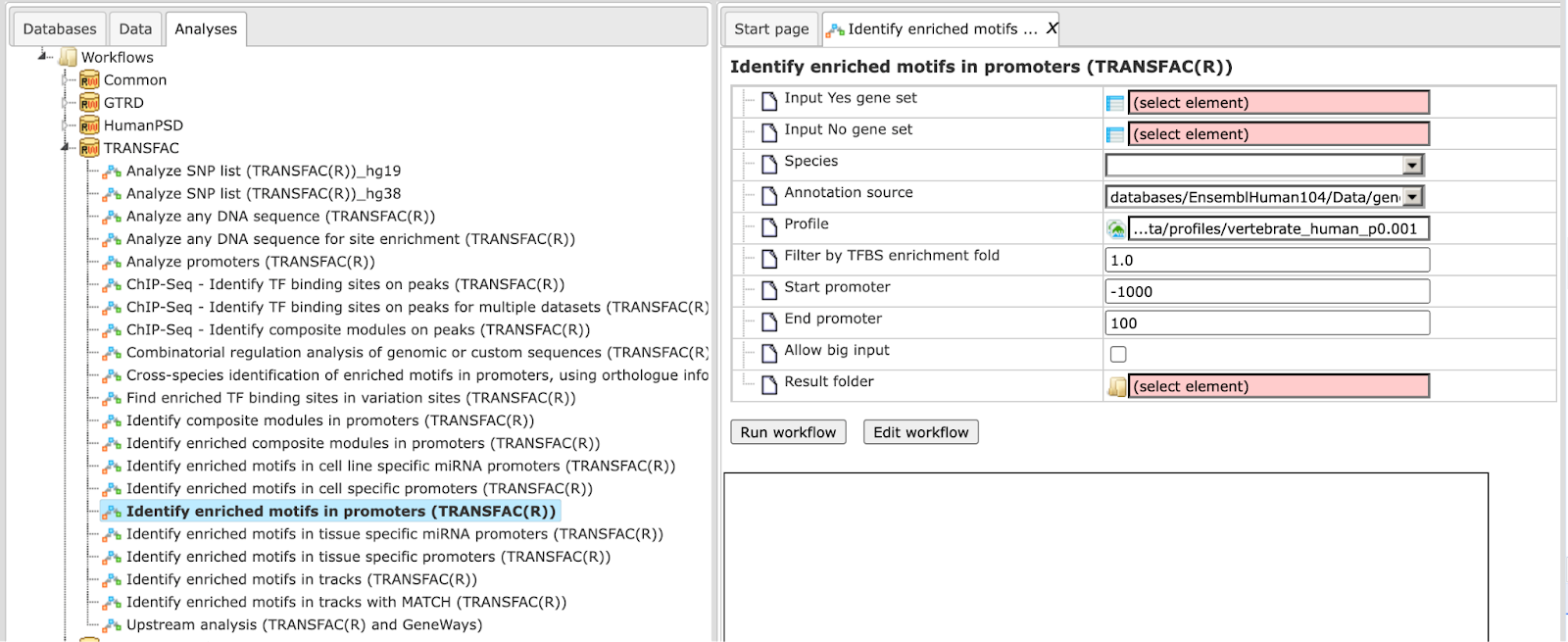Click the End promoter value field
Screen dimensions: 1568x642
click(x=1267, y=322)
